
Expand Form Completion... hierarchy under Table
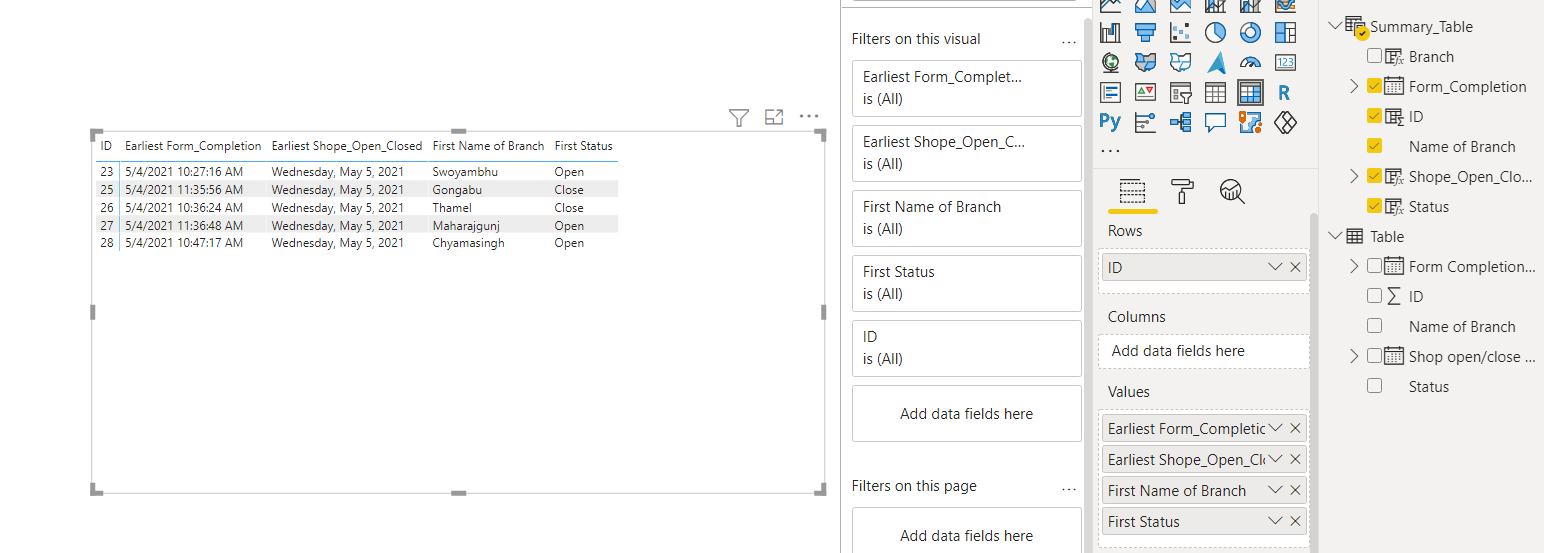pyautogui.click(x=1354, y=266)
